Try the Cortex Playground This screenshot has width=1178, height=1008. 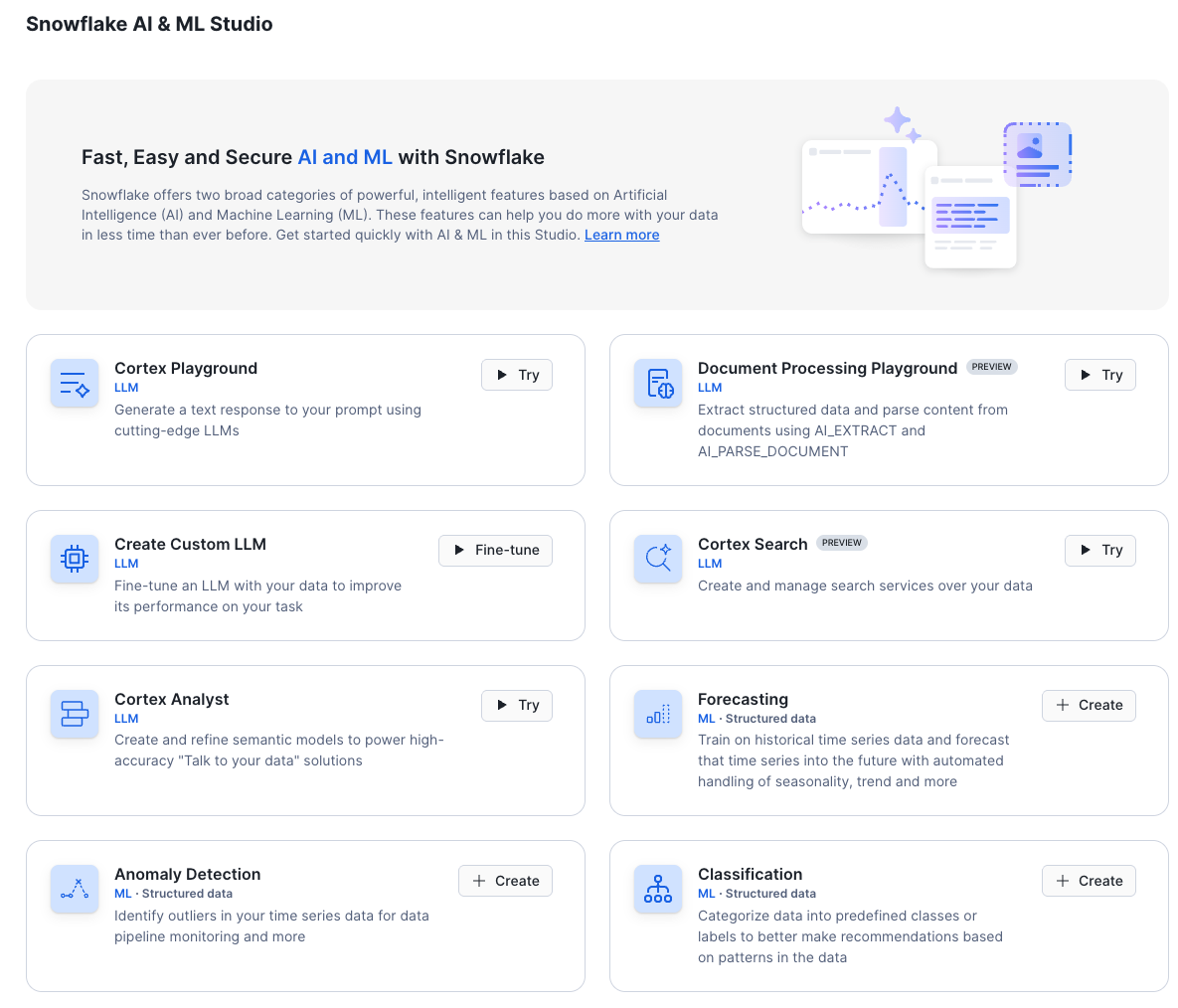point(517,375)
